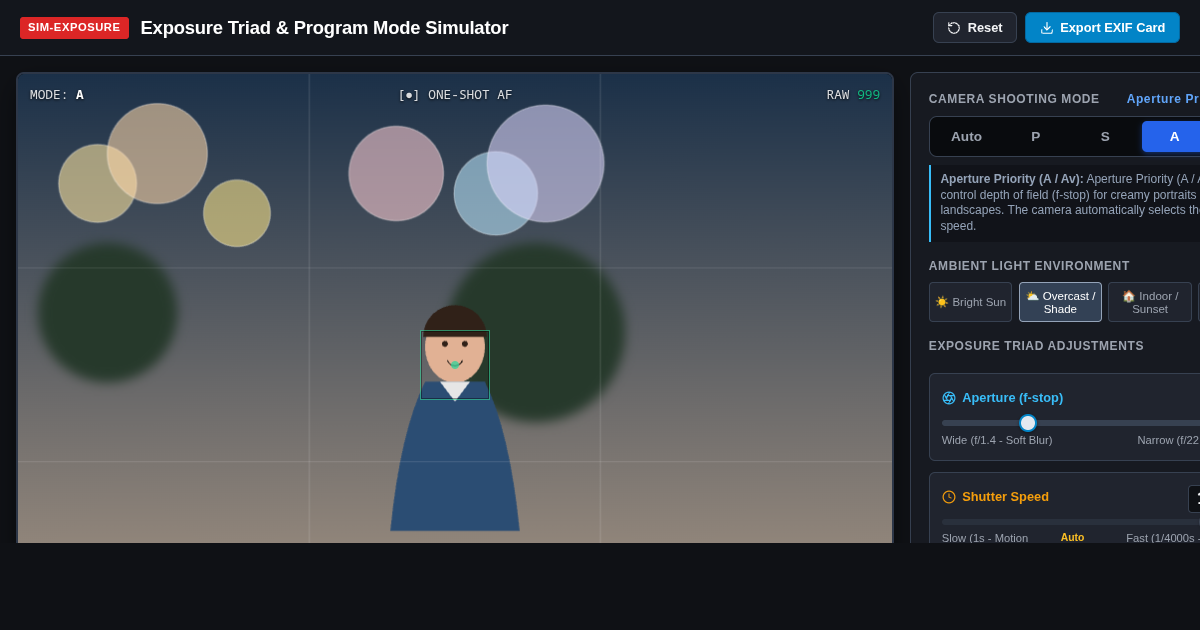The width and height of the screenshot is (1200, 630).
Task: Click the download icon on Export button
Action: coord(1047,28)
